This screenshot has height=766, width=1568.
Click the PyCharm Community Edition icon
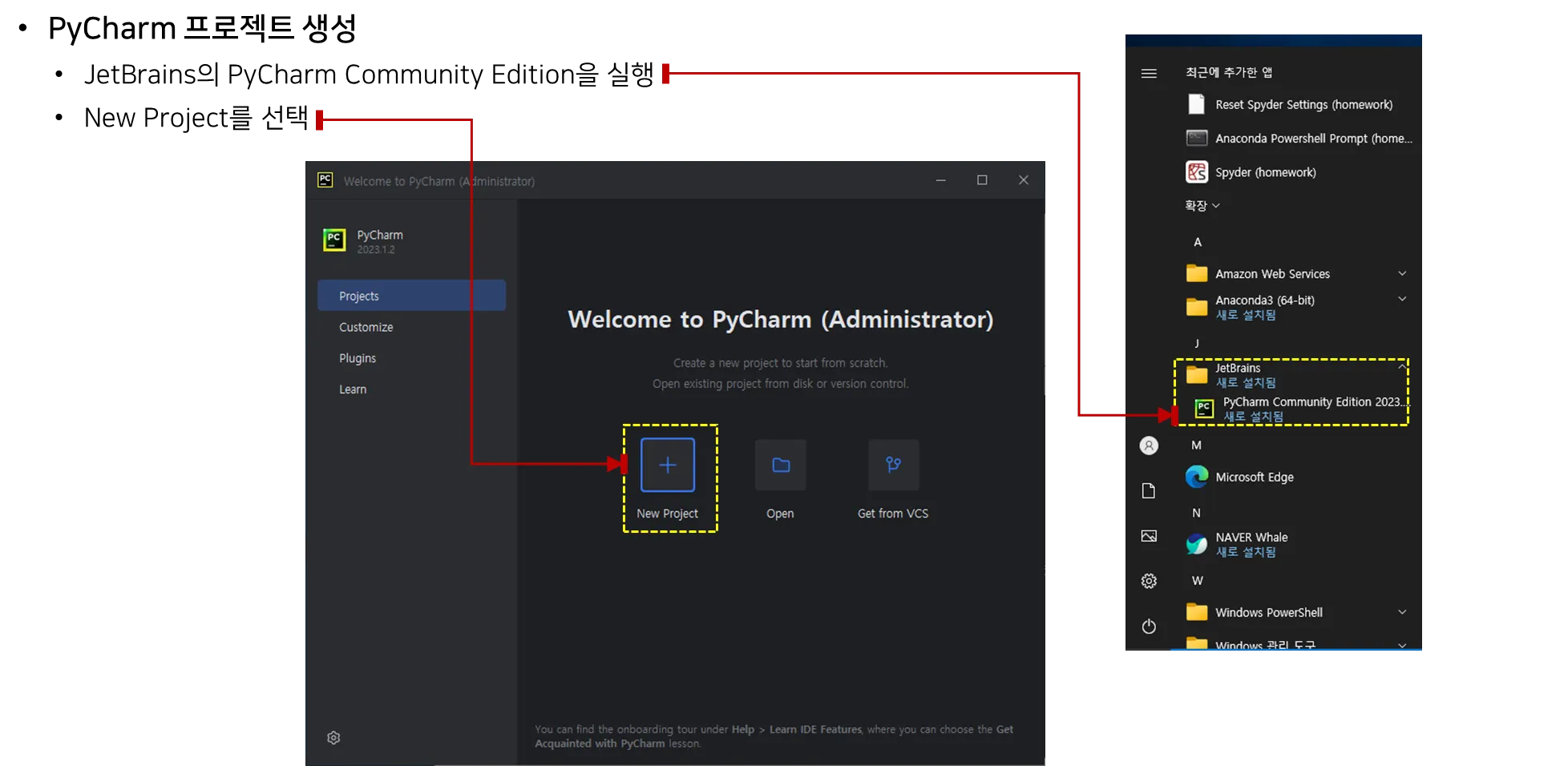click(x=1204, y=409)
